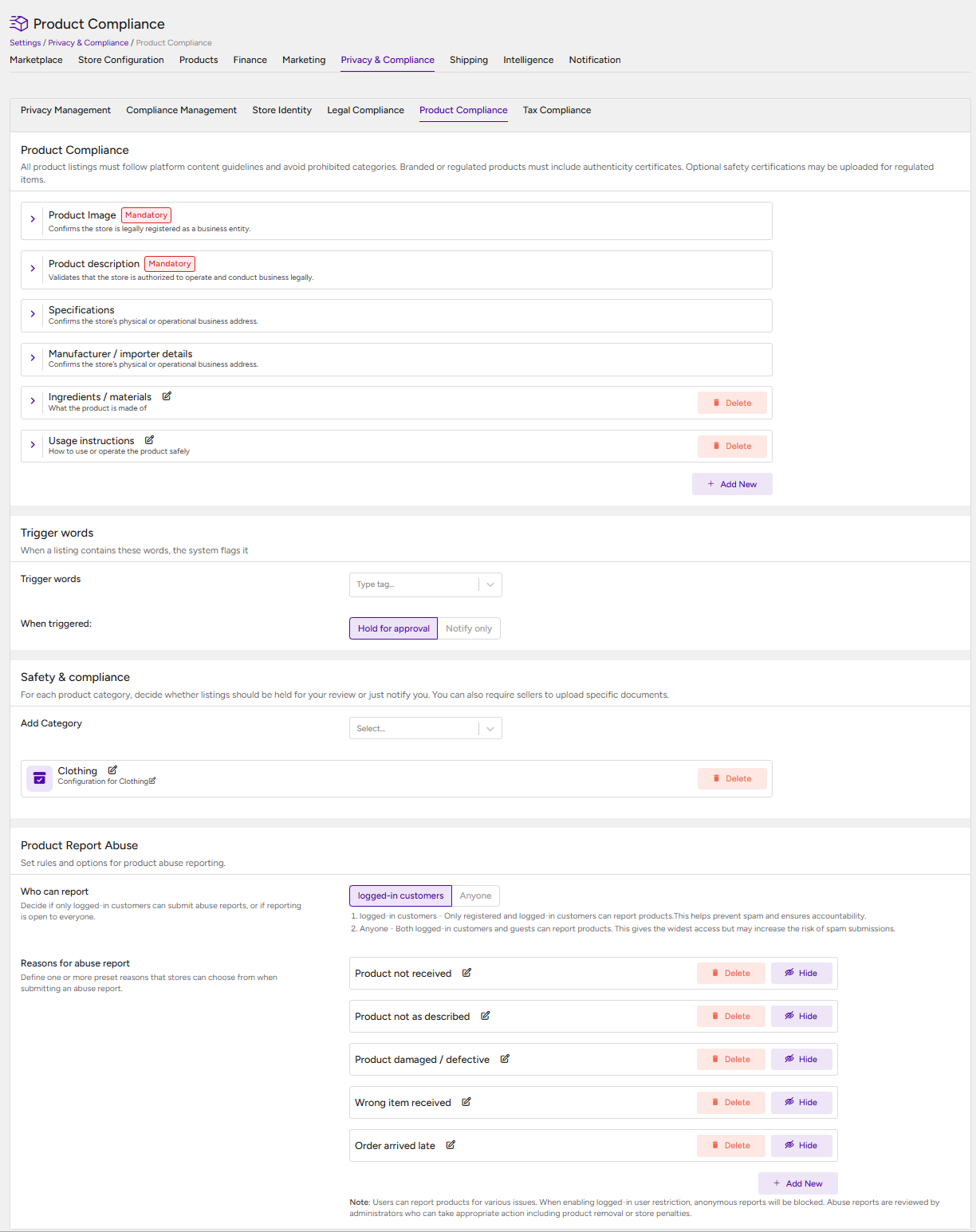Edit the 'Wrong item received' reason
The height and width of the screenshot is (1232, 976).
pos(466,1102)
